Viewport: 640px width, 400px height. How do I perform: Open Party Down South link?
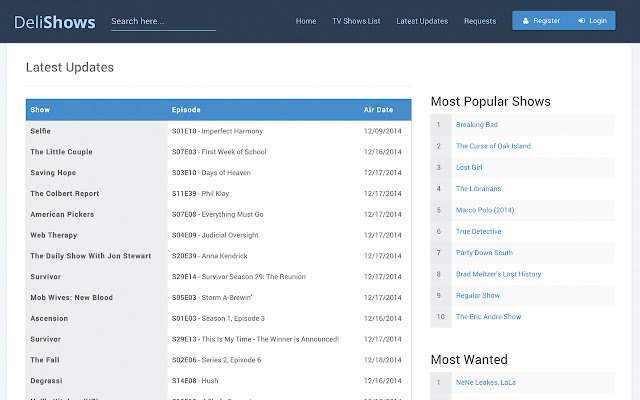tap(484, 253)
